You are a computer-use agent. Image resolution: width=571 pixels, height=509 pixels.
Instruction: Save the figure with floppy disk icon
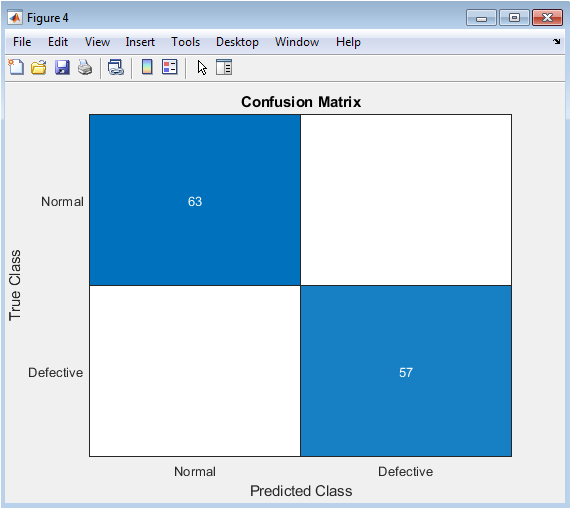point(62,67)
